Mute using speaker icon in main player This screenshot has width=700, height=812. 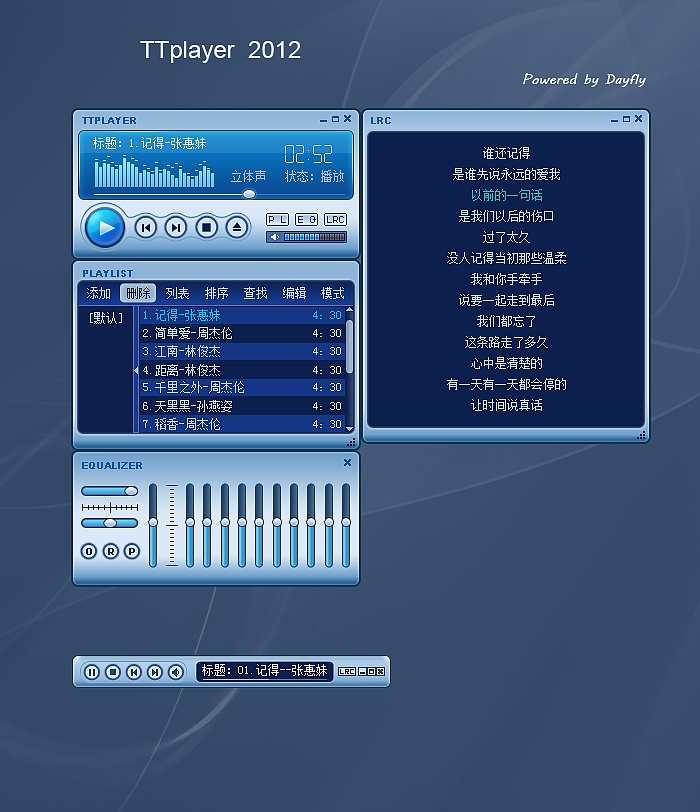pyautogui.click(x=274, y=237)
